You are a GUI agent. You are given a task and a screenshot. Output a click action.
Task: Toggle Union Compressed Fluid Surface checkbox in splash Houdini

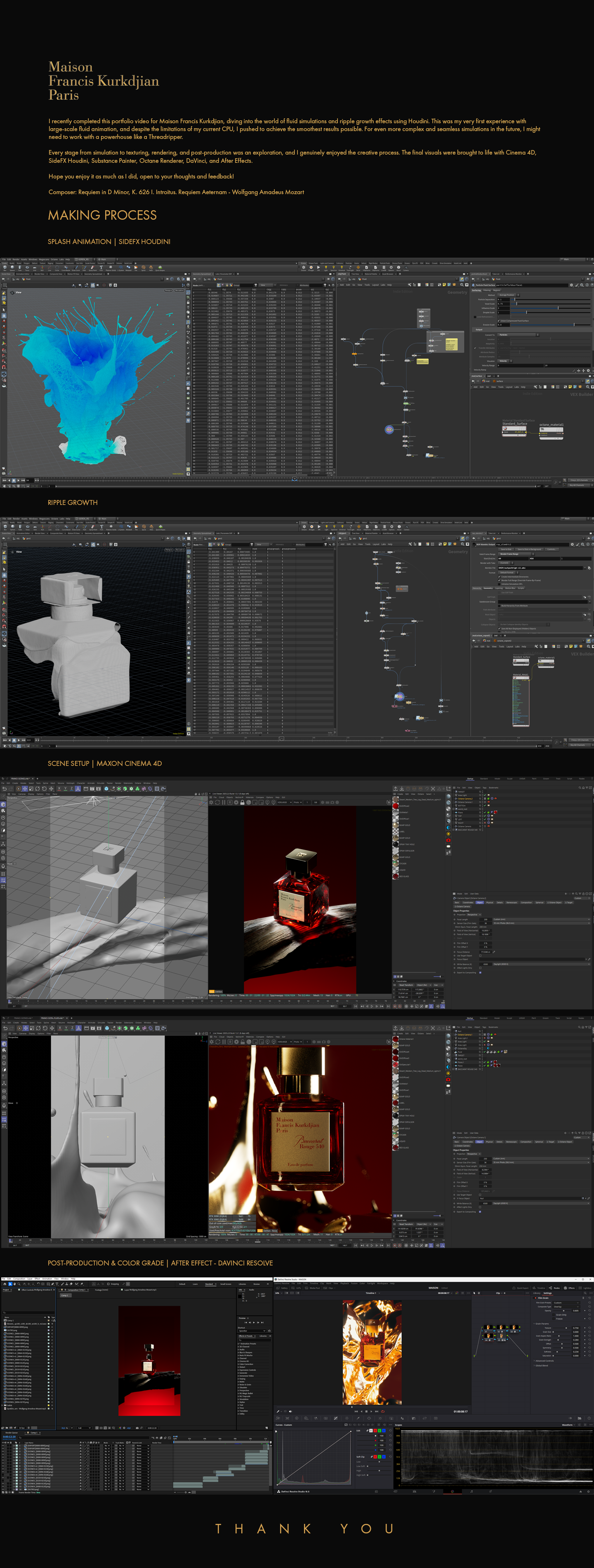tap(498, 322)
